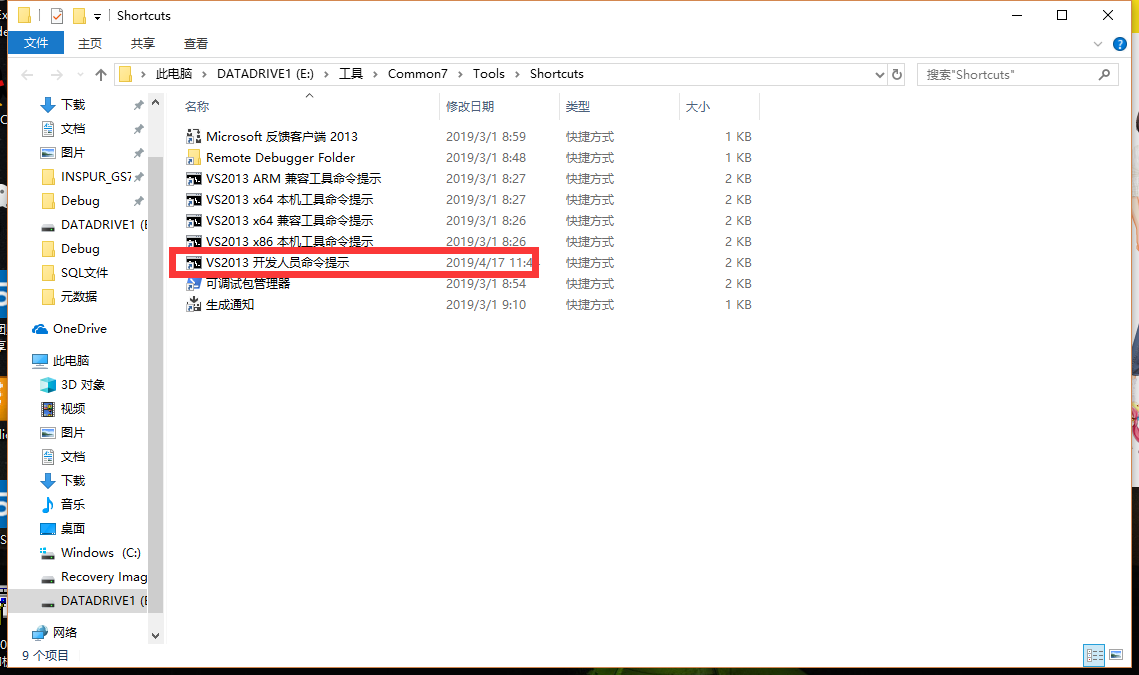1139x675 pixels.
Task: Select the Remote Debugger Folder icon
Action: tap(193, 158)
